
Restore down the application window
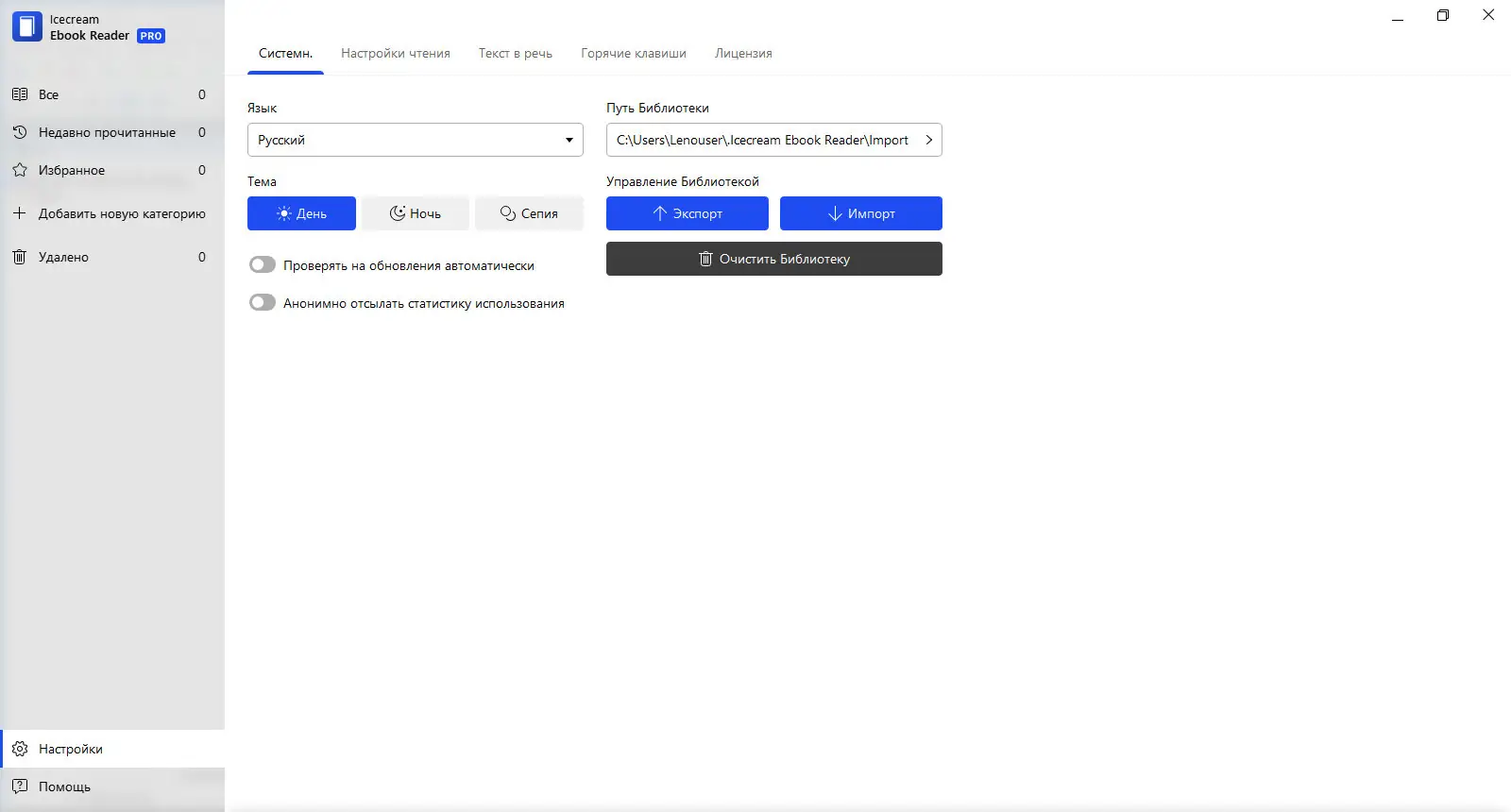click(x=1443, y=15)
